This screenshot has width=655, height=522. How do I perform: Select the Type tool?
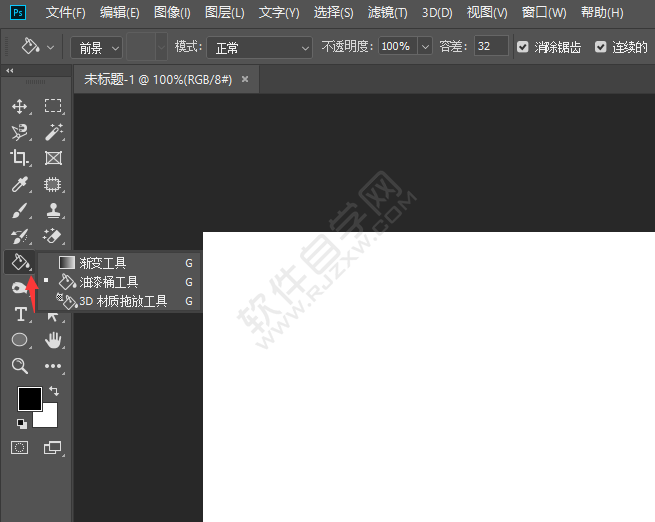20,314
